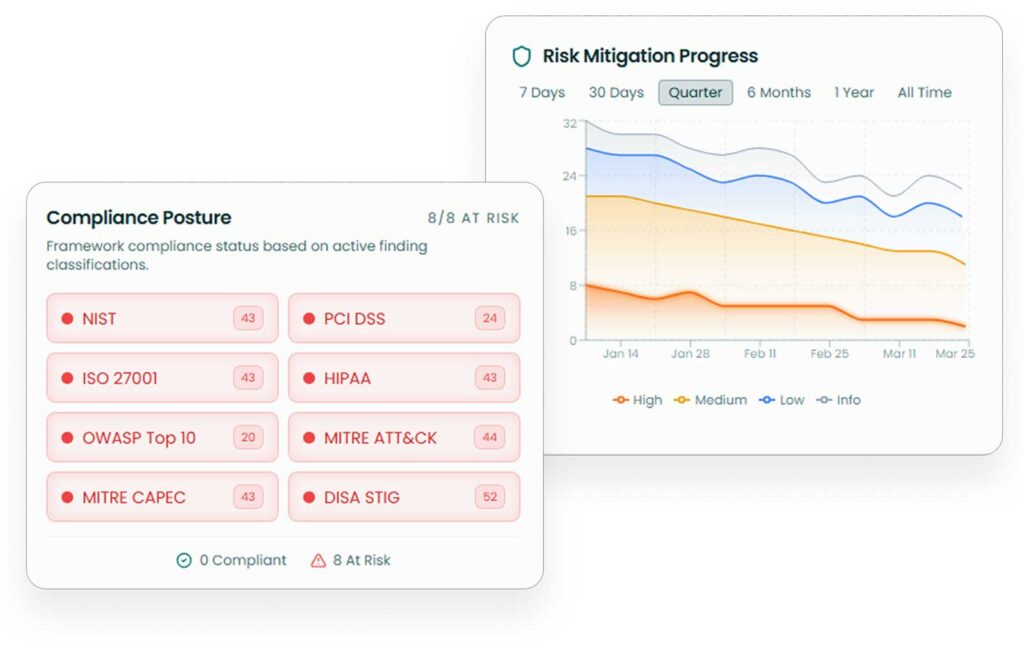Viewport: 1024px width, 654px height.
Task: Click the shield icon beside Risk Mitigation Progress
Action: [521, 56]
